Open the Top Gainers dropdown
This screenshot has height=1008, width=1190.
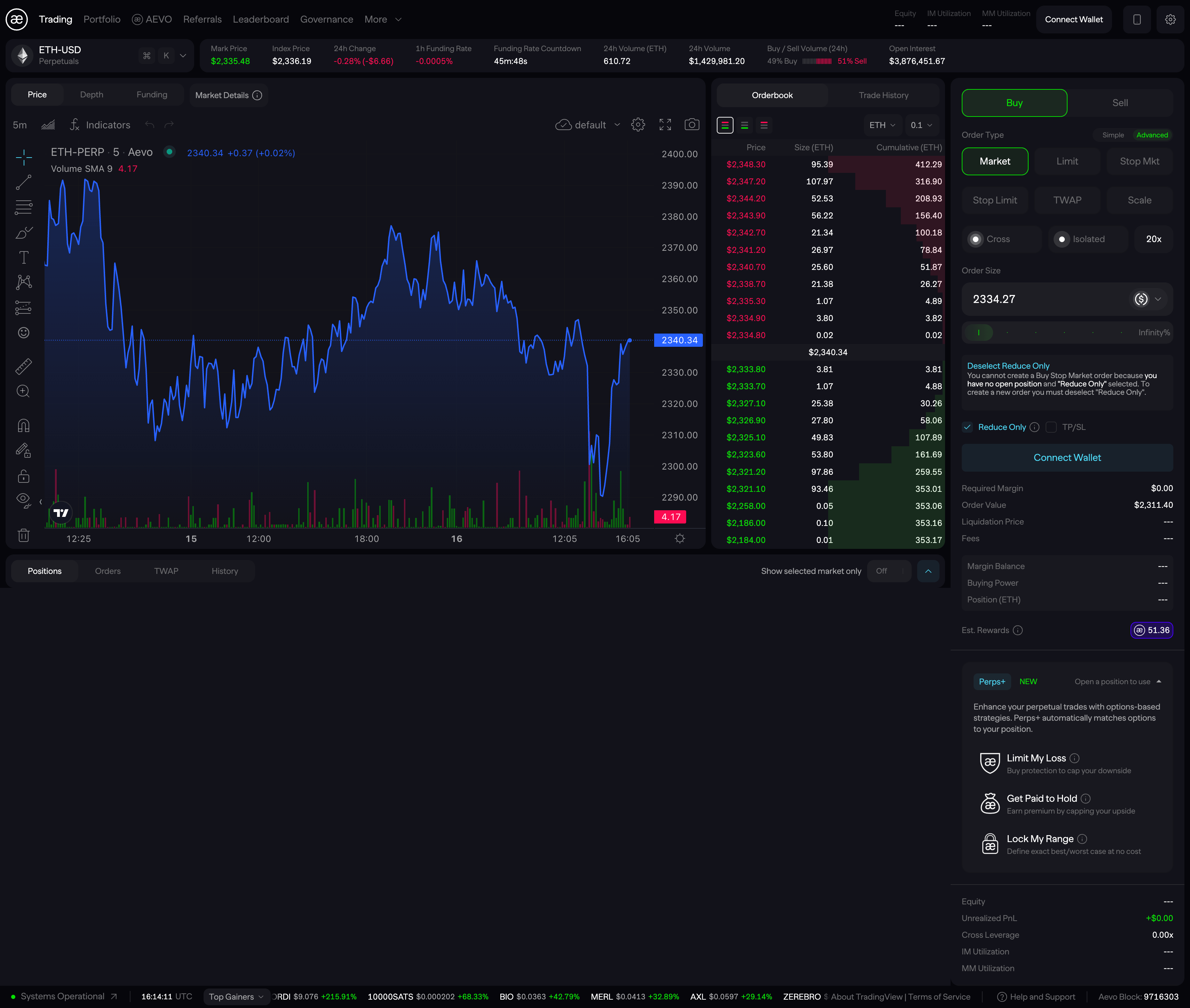pyautogui.click(x=236, y=997)
